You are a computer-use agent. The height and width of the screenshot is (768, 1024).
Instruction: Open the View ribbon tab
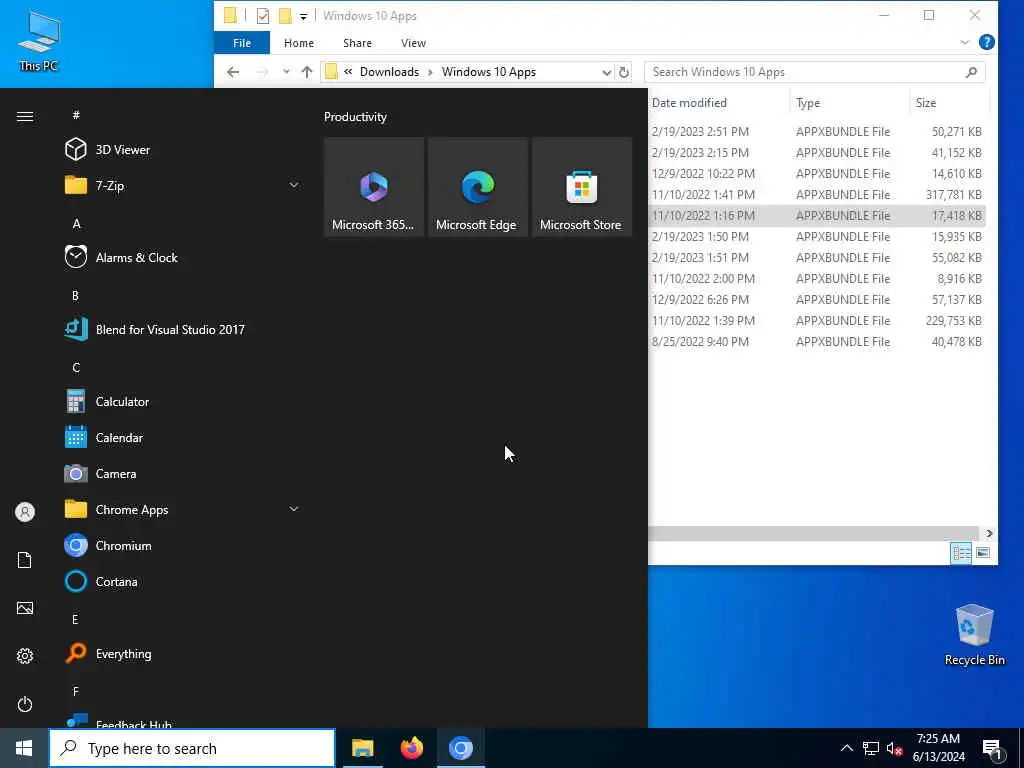[413, 43]
